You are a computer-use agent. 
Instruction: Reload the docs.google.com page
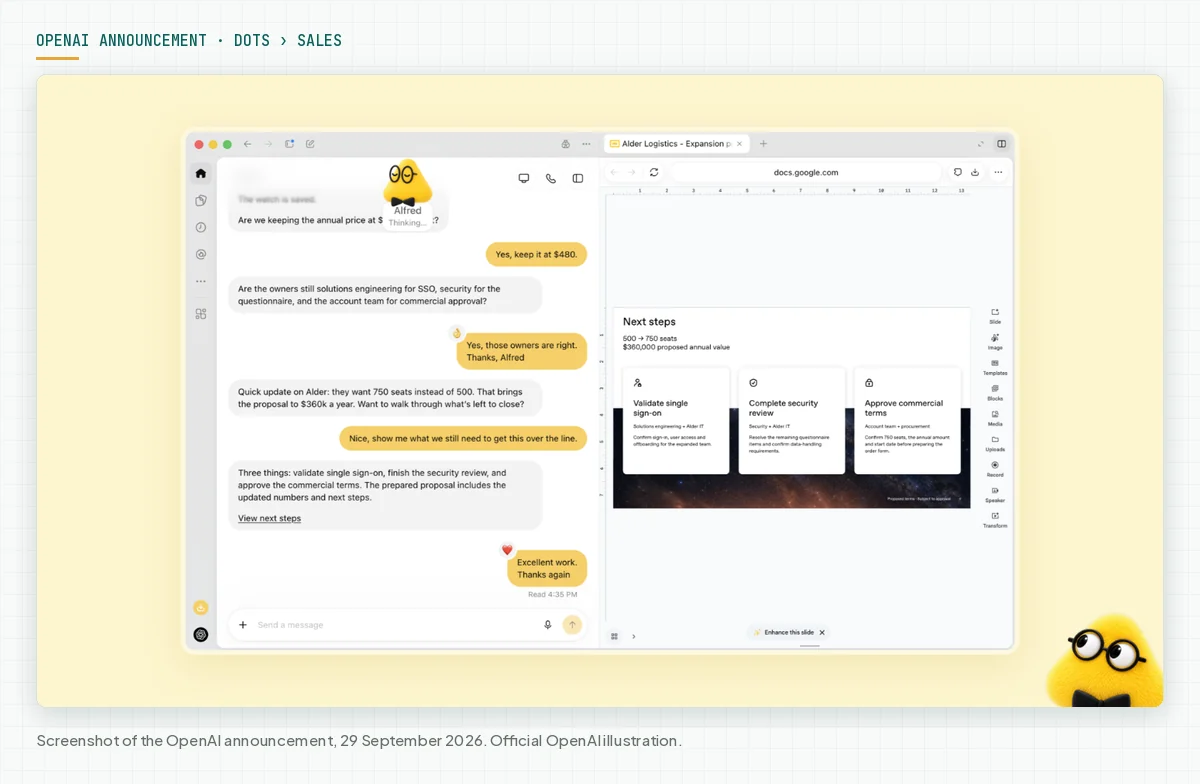[x=654, y=172]
